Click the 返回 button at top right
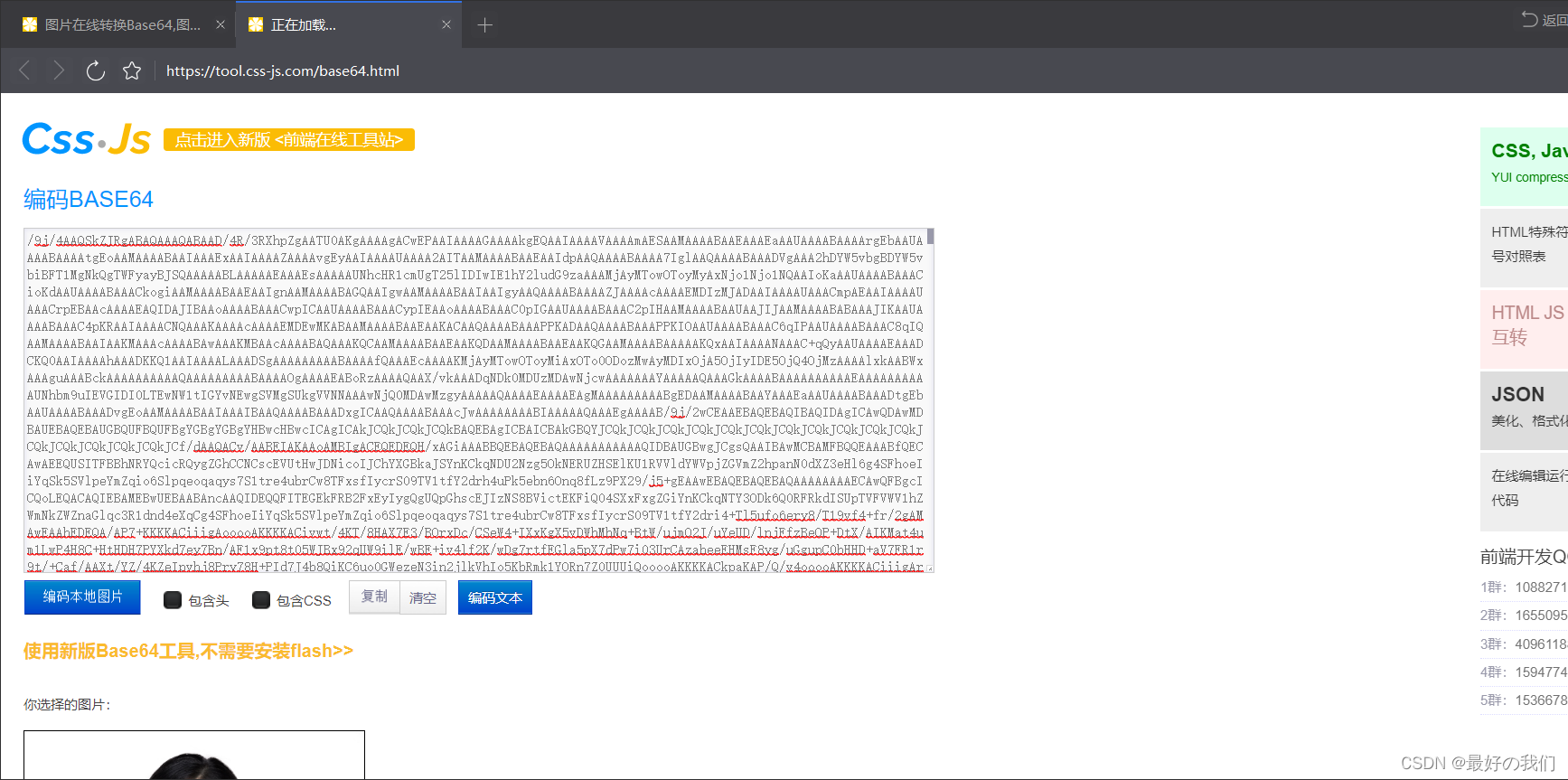Image resolution: width=1568 pixels, height=780 pixels. pyautogui.click(x=1545, y=20)
